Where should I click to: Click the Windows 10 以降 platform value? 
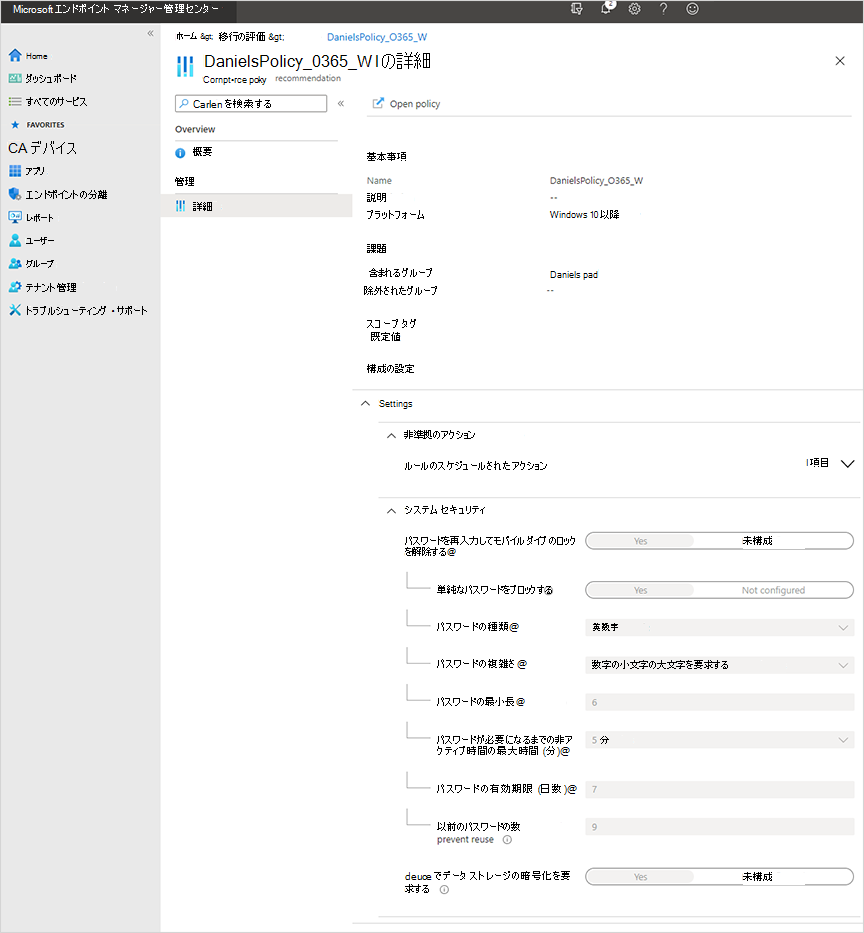click(584, 215)
